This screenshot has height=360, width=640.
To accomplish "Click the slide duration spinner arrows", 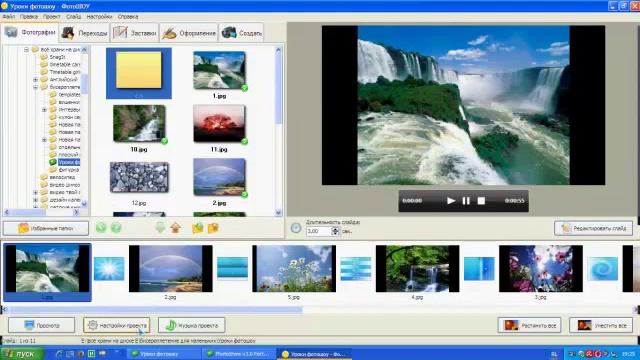I will pos(335,231).
